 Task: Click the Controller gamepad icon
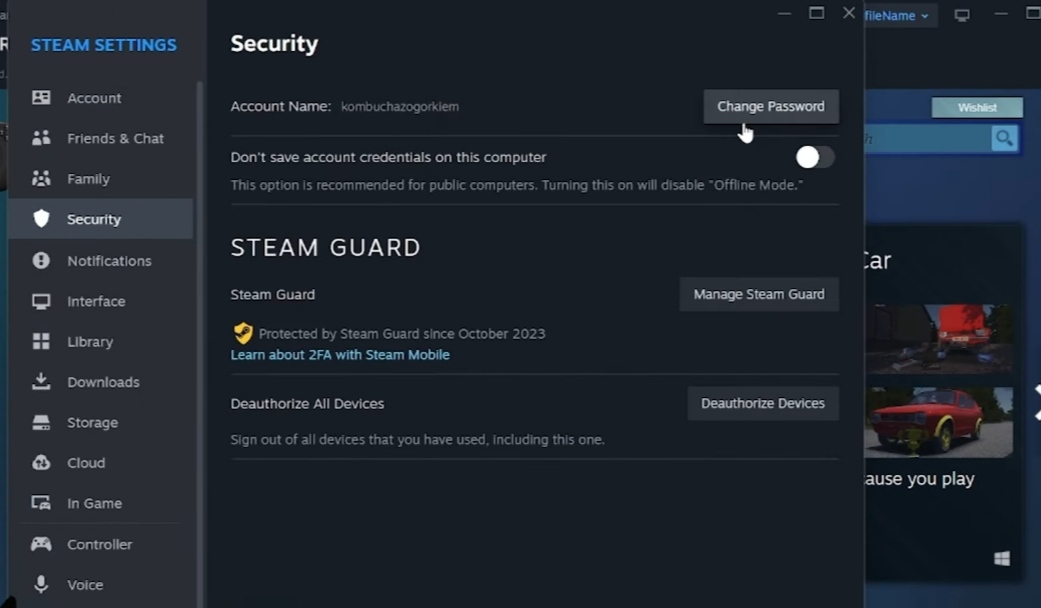[x=41, y=544]
